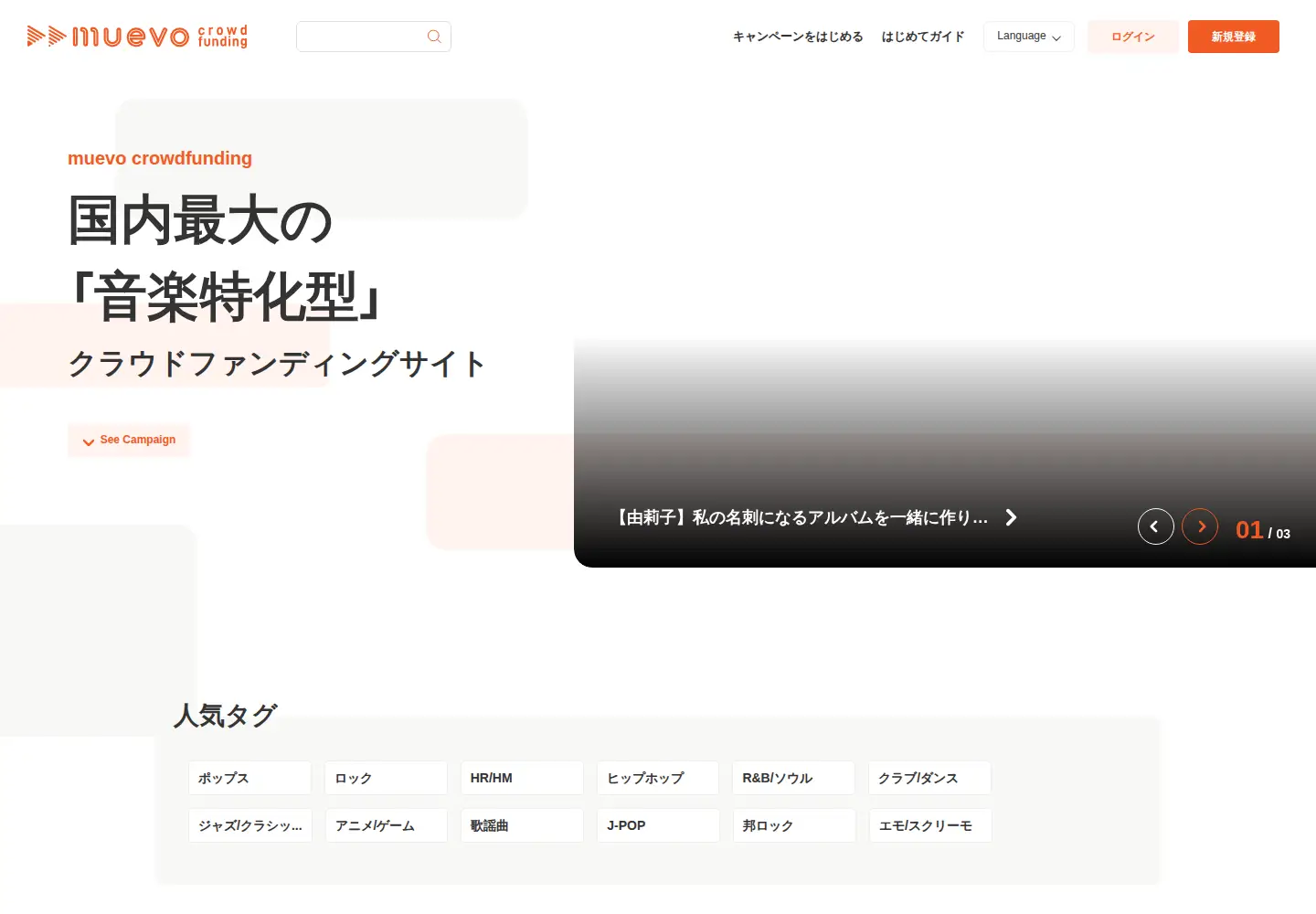Click the orange muevo crowdfunding subtitle text
Image resolution: width=1316 pixels, height=914 pixels.
(x=160, y=158)
